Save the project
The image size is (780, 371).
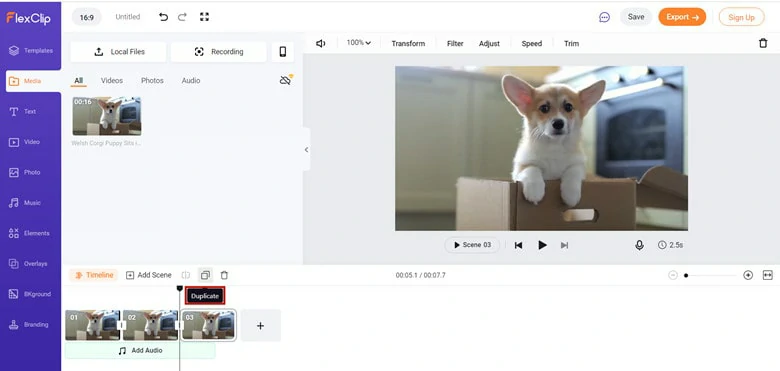(636, 17)
